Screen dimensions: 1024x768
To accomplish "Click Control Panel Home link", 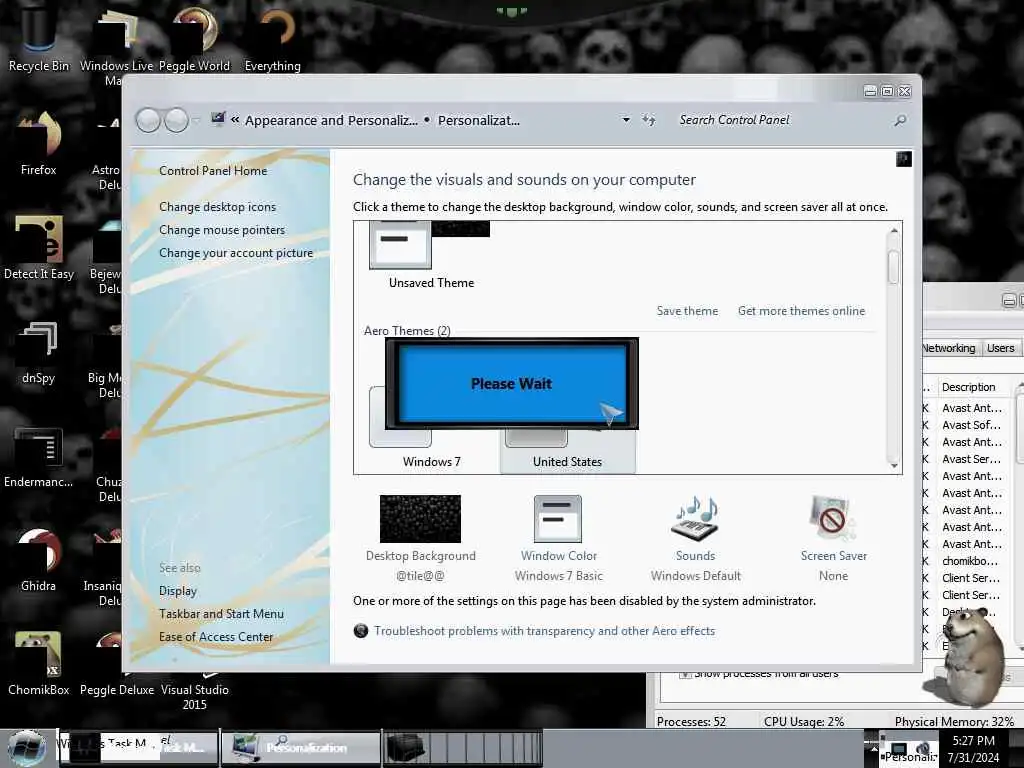I will point(213,170).
